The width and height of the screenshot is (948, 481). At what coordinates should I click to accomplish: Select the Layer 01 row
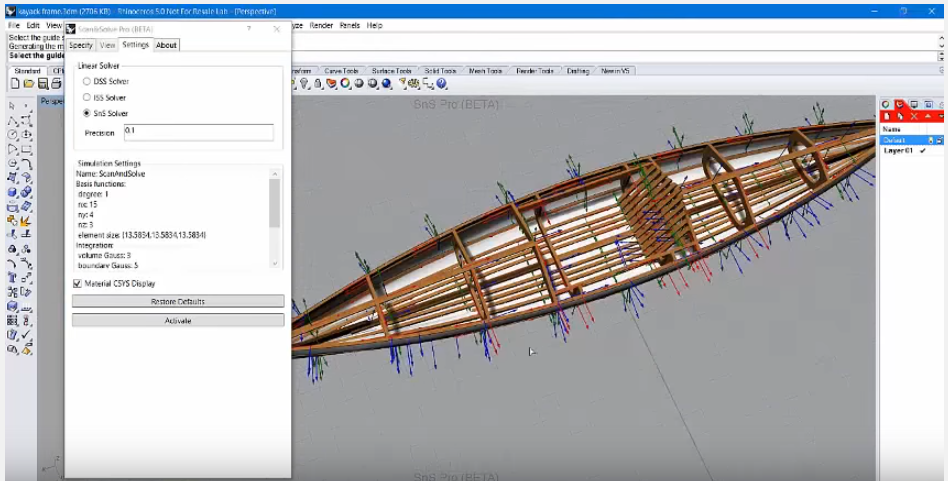pyautogui.click(x=912, y=150)
